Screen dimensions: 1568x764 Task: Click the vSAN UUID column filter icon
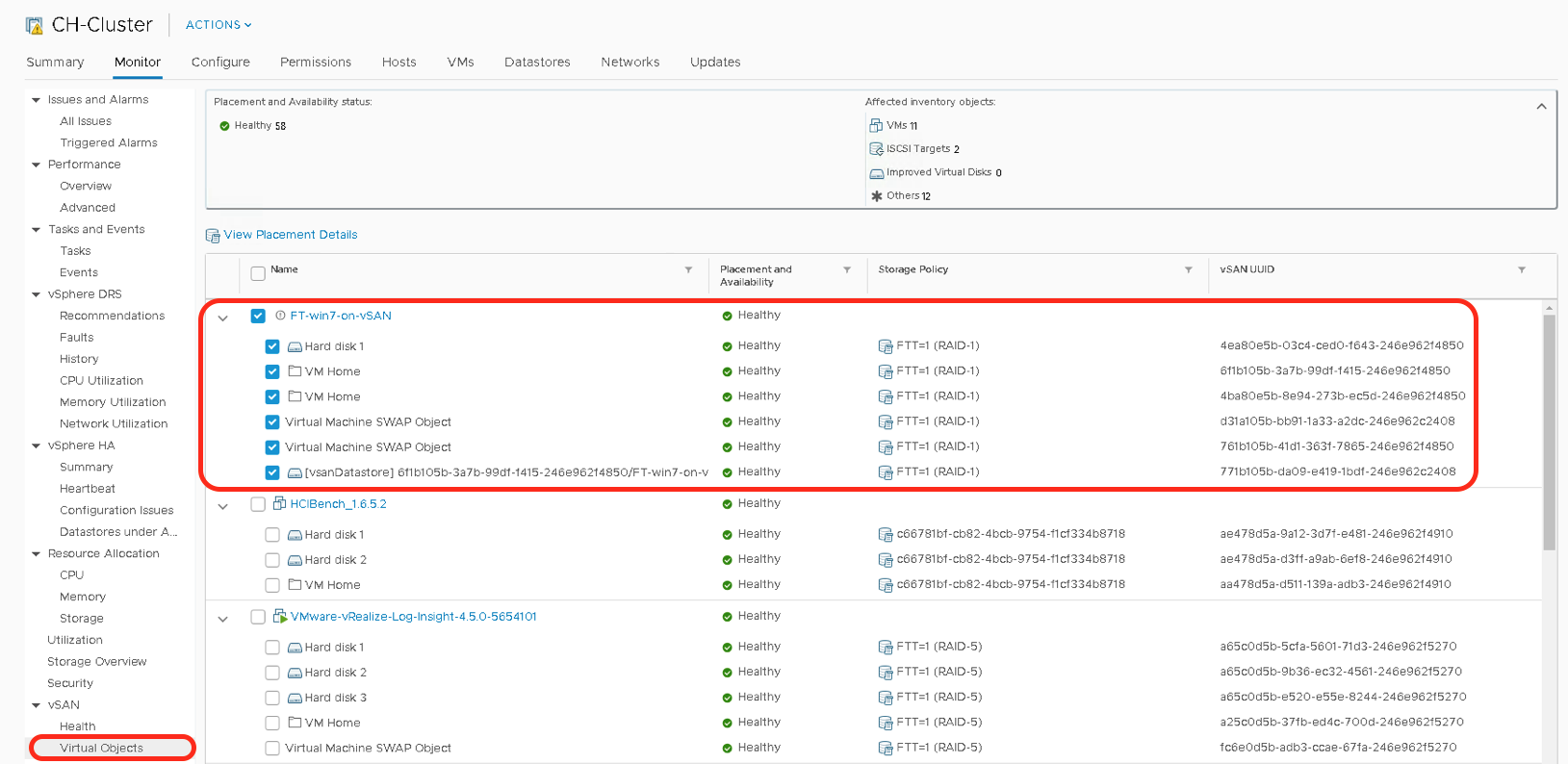pos(1521,270)
